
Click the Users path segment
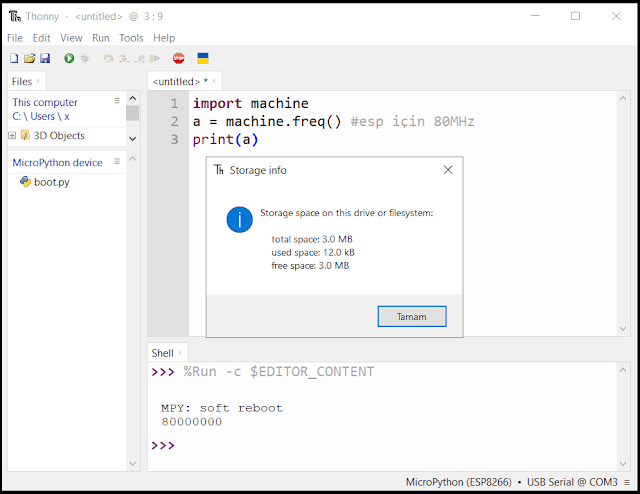click(42, 116)
